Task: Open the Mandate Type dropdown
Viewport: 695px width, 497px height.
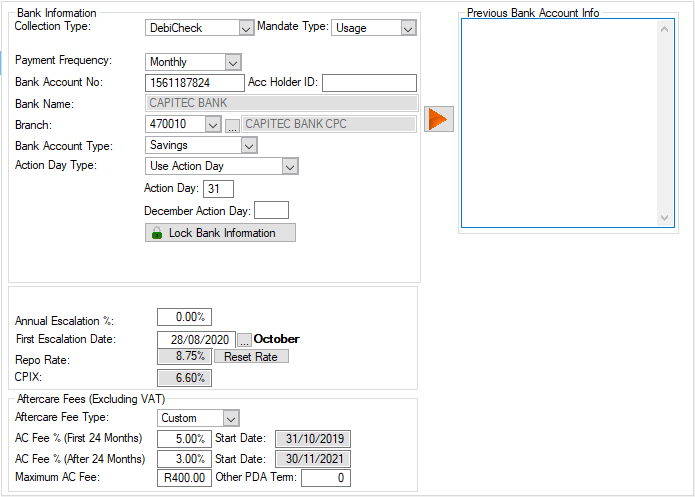Action: click(407, 28)
